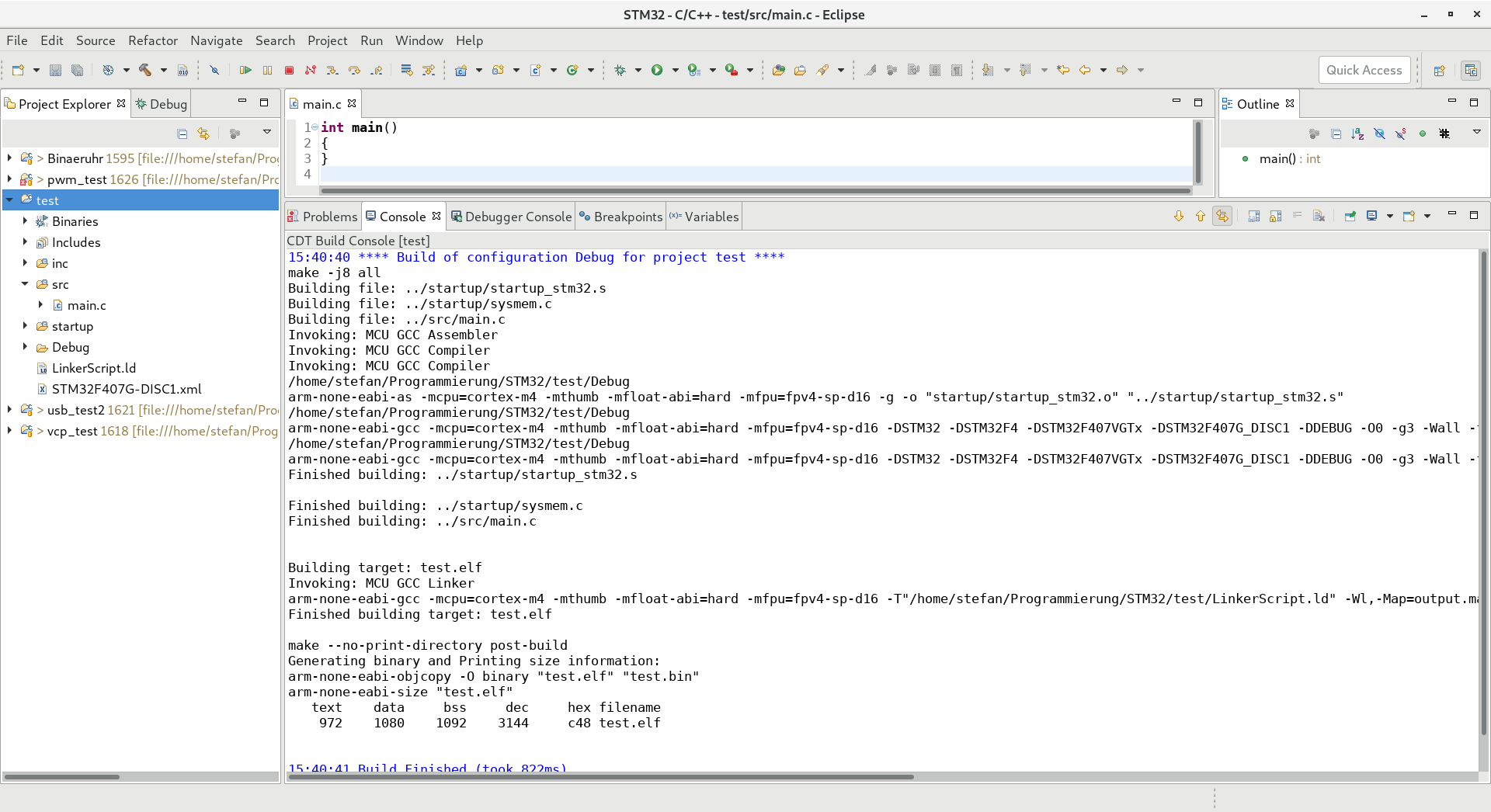1491x812 pixels.
Task: Toggle Link with Editor in Project Explorer
Action: coord(203,134)
